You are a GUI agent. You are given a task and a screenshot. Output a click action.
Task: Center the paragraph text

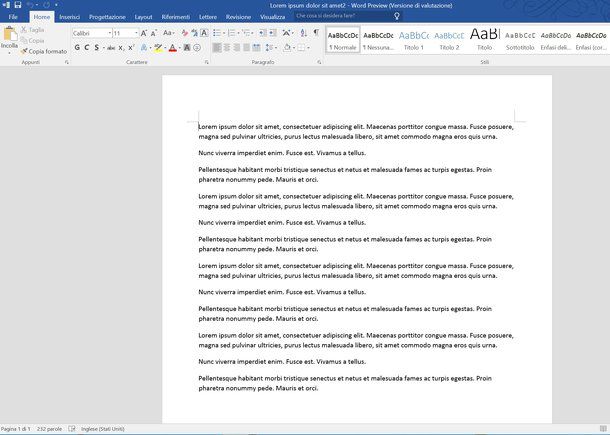pyautogui.click(x=227, y=48)
